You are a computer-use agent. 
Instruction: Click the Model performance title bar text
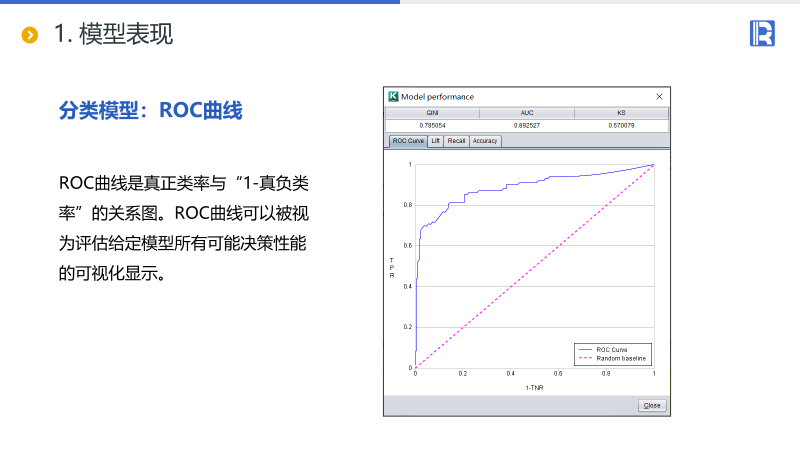coord(437,96)
